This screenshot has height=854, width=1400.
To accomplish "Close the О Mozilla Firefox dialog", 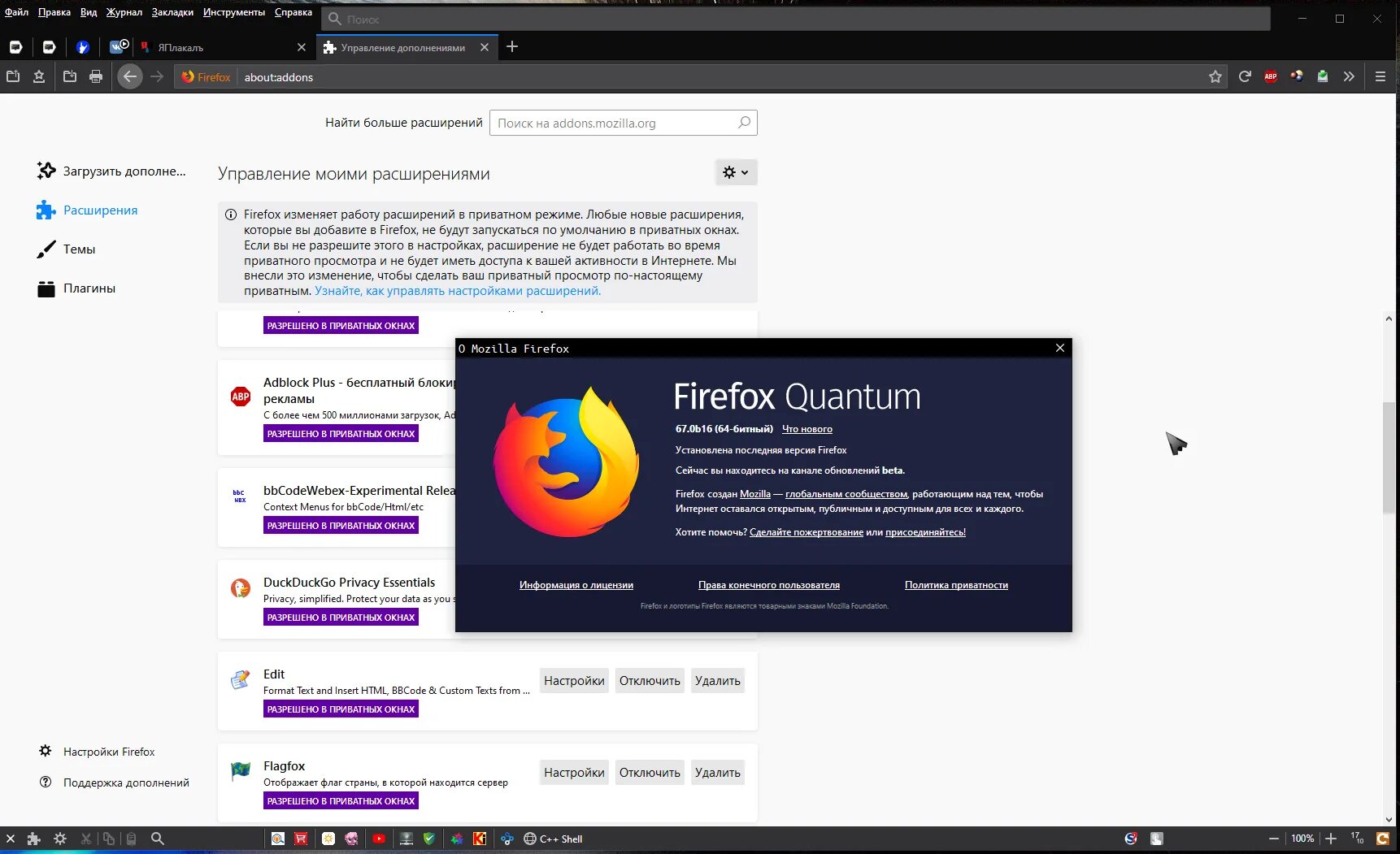I will coord(1059,348).
